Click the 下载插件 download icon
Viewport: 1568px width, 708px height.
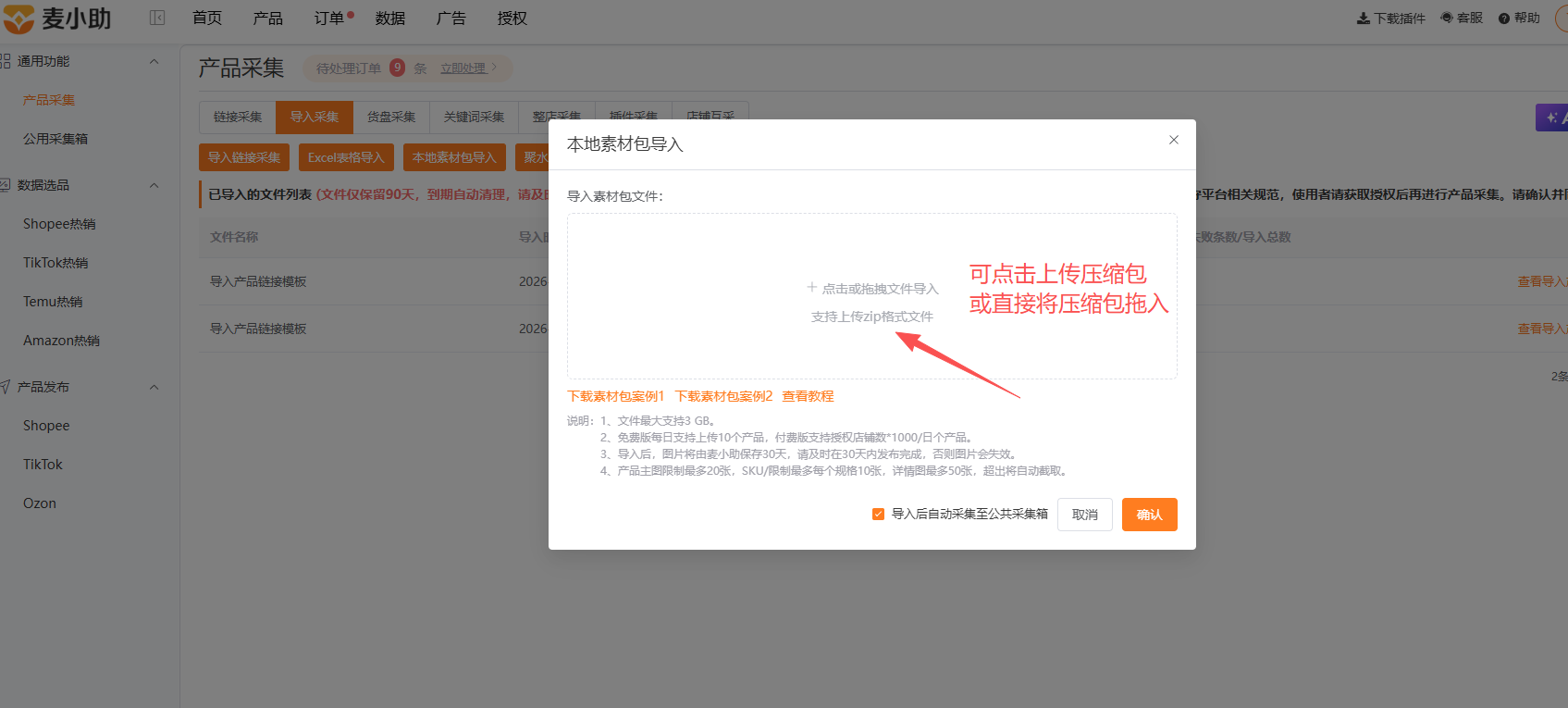pyautogui.click(x=1364, y=19)
